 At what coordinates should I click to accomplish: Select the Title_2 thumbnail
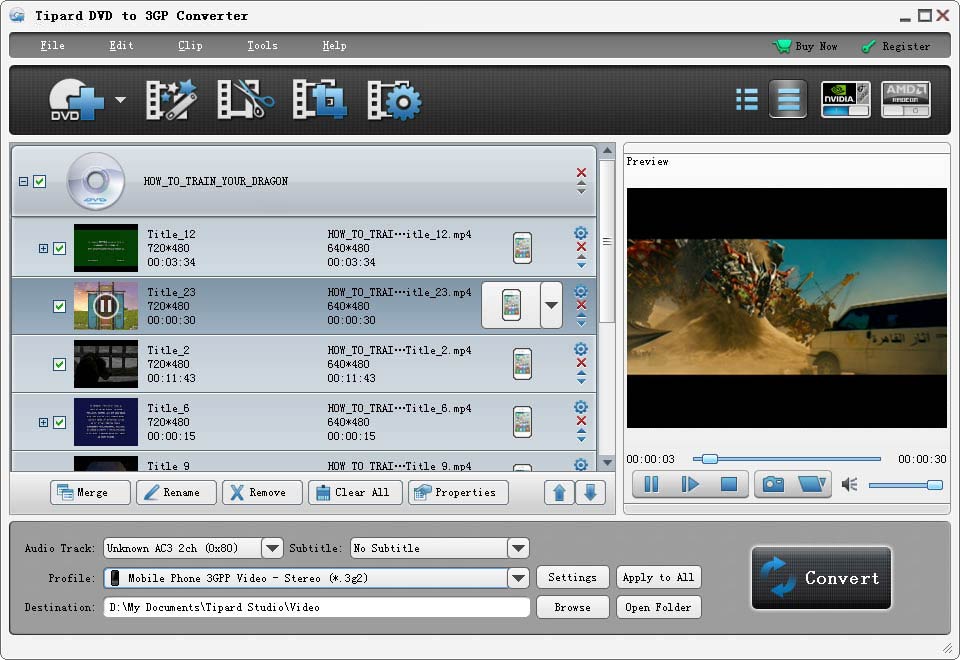(x=106, y=364)
